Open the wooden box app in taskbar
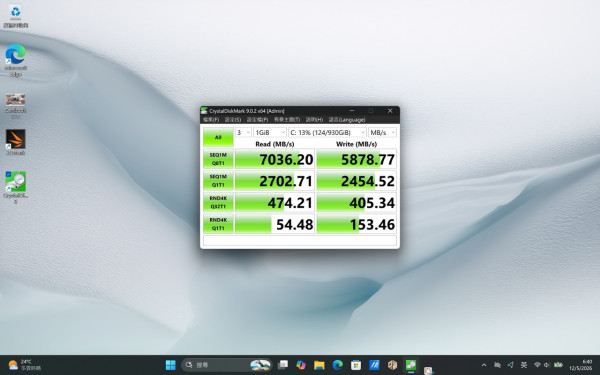Image resolution: width=600 pixels, height=375 pixels. pyautogui.click(x=393, y=365)
